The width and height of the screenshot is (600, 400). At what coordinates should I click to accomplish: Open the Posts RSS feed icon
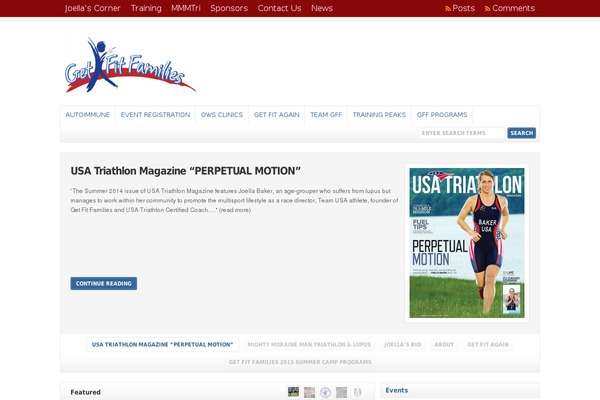point(448,9)
